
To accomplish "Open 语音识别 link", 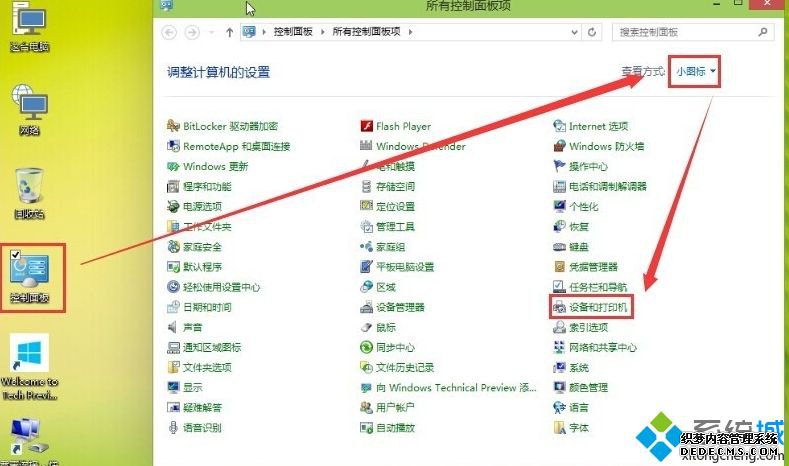I will click(x=202, y=428).
